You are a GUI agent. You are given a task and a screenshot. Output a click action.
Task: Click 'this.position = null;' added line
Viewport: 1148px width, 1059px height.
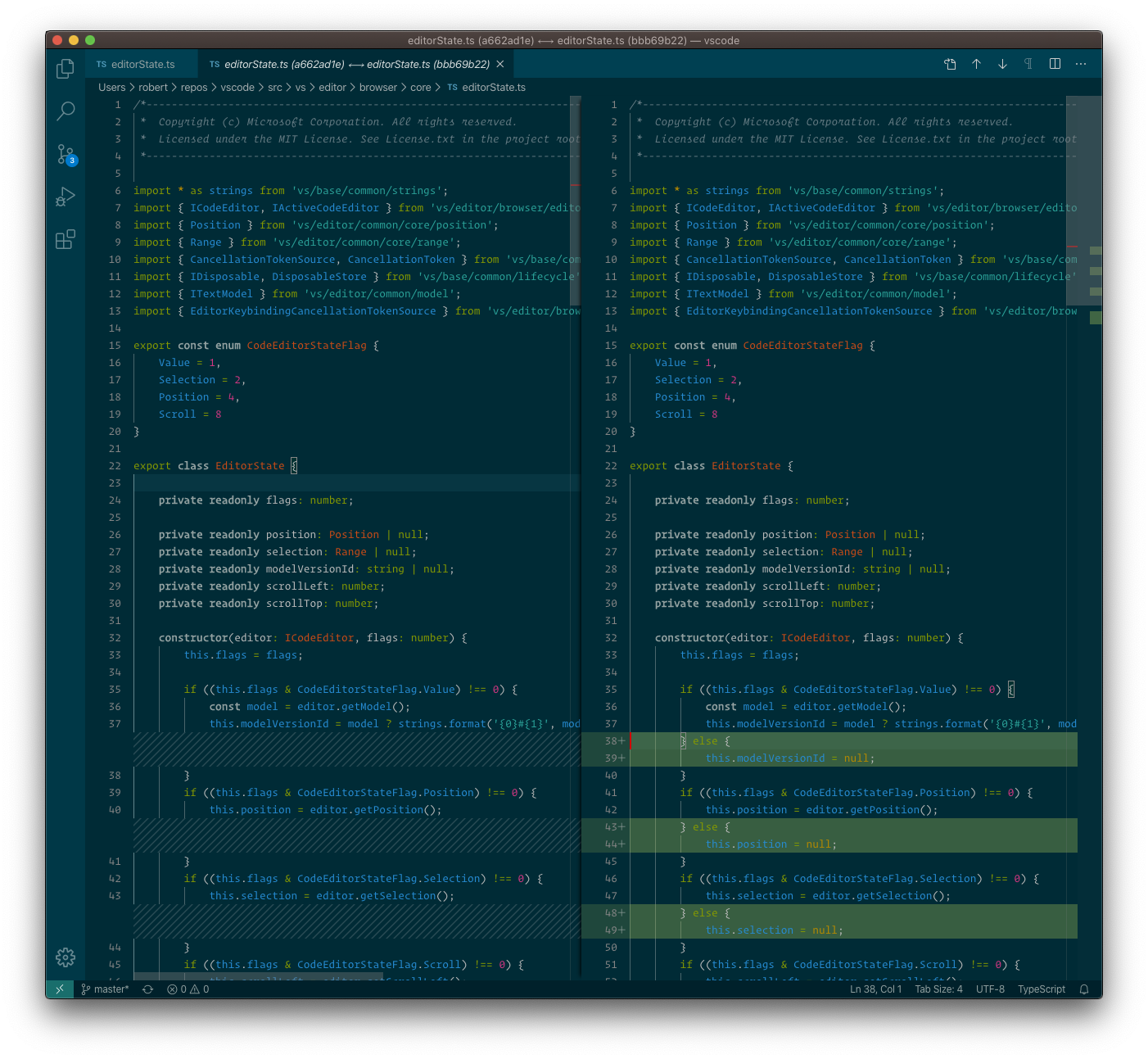point(771,844)
